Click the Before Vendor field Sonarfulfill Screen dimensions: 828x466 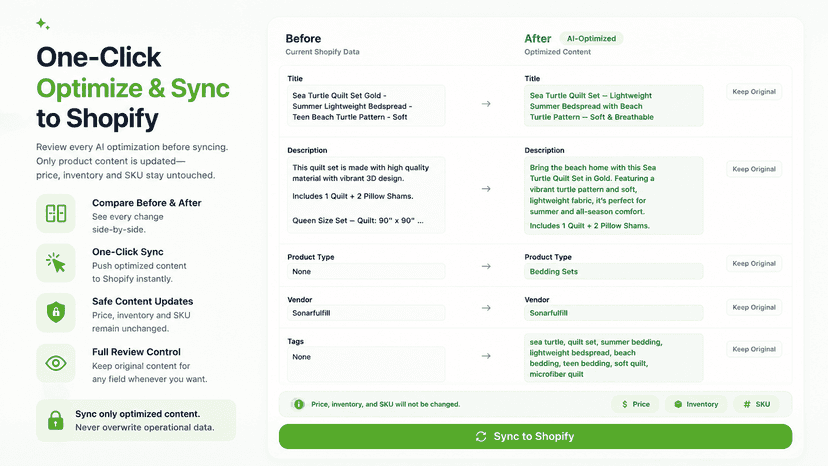pyautogui.click(x=366, y=313)
